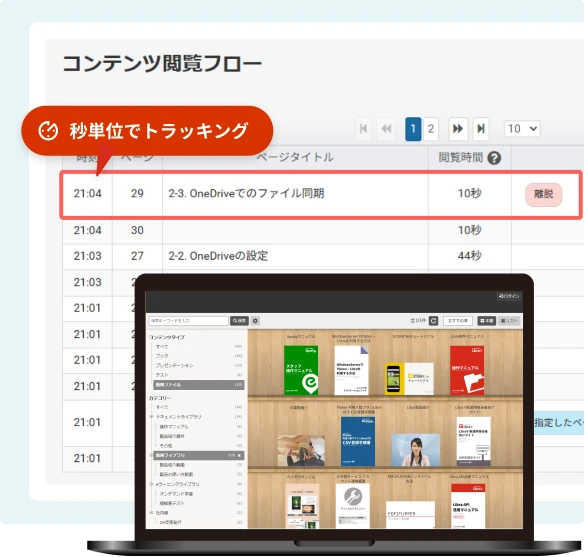Open the search settings gear icon
584x557 pixels.
256,321
